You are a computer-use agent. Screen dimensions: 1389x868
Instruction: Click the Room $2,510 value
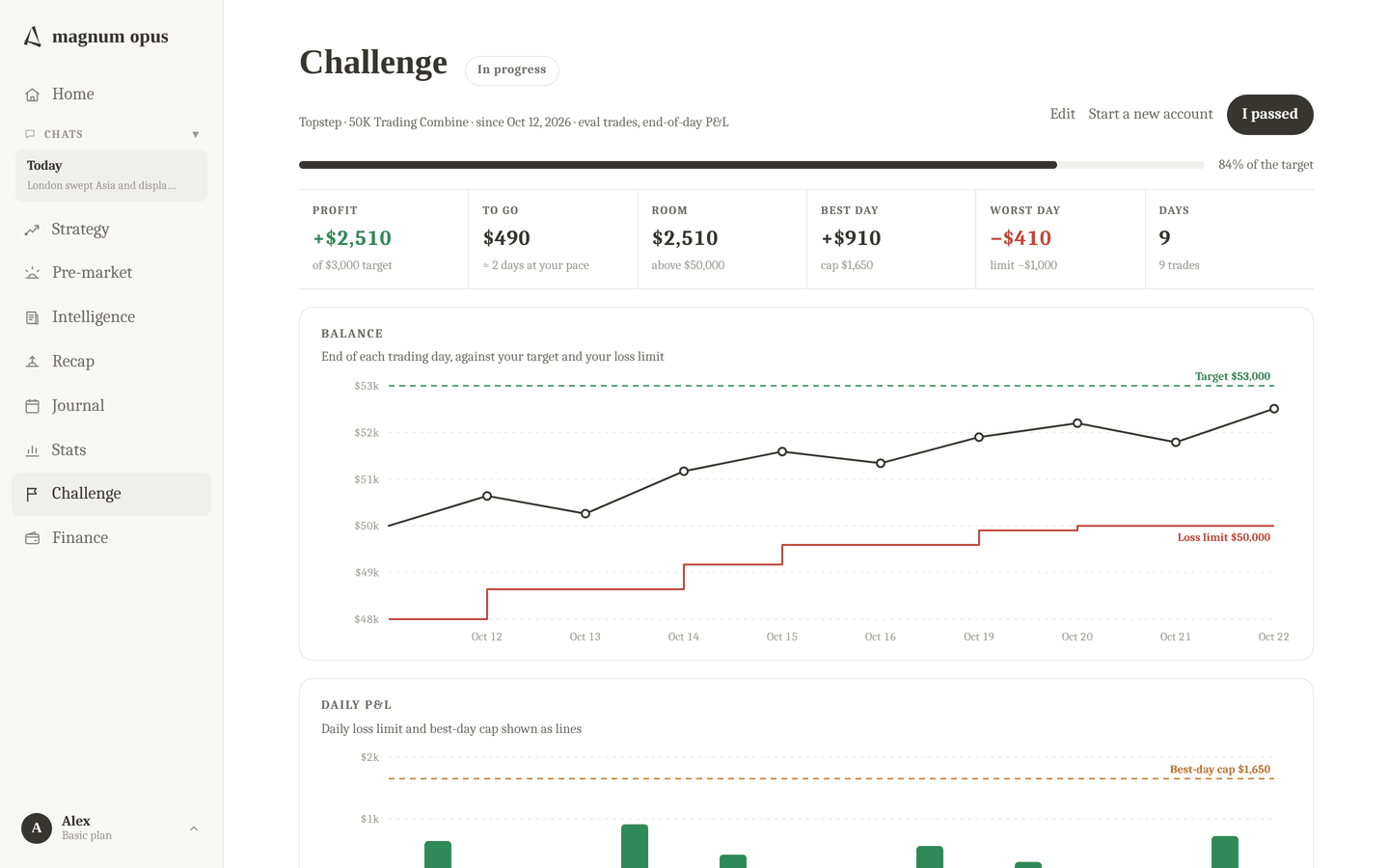[x=685, y=238]
